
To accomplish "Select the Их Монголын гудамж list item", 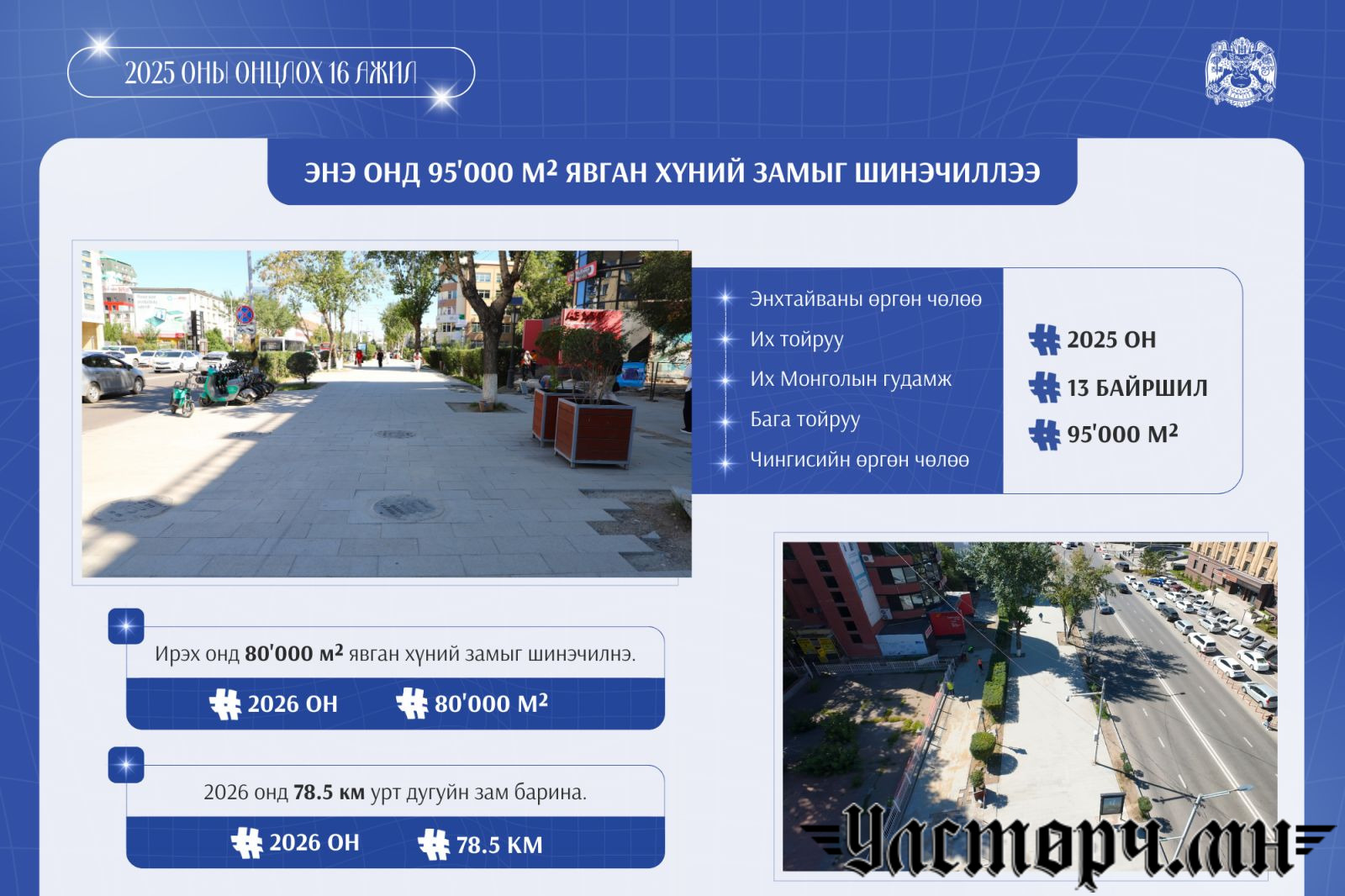I will click(850, 379).
